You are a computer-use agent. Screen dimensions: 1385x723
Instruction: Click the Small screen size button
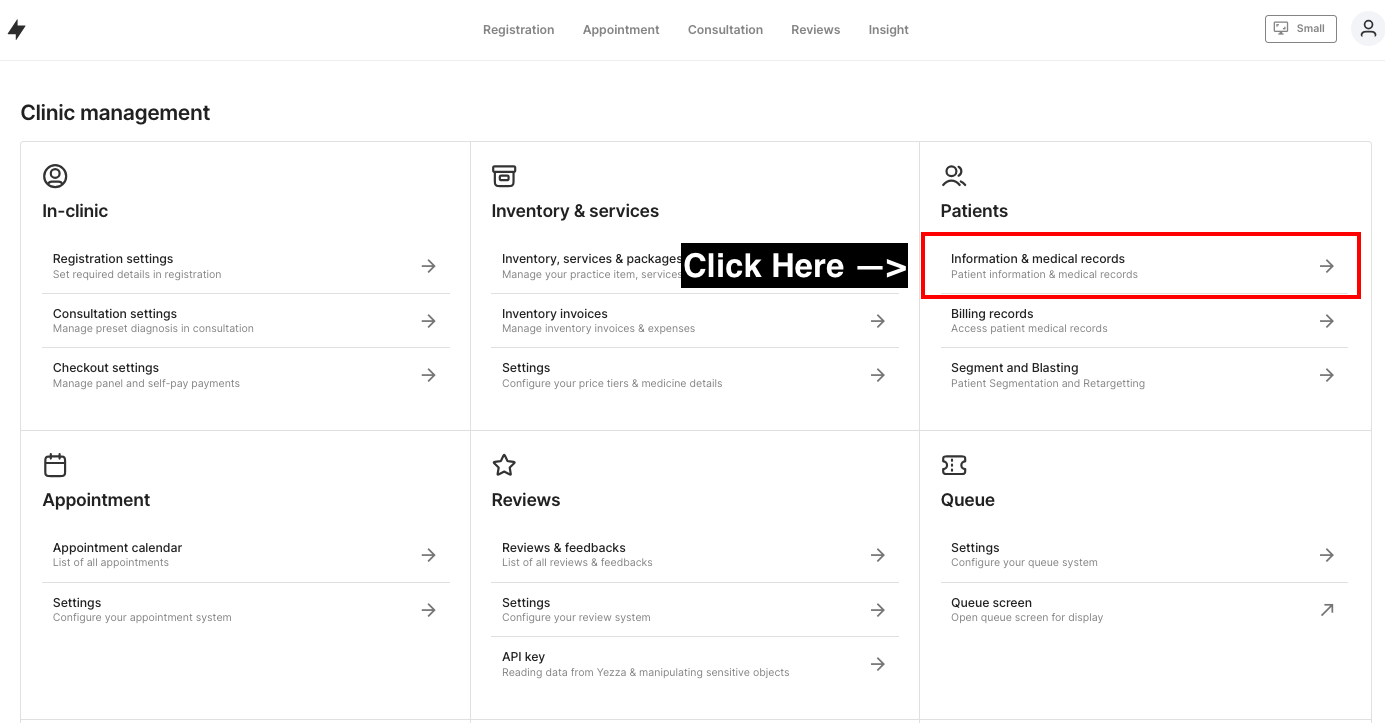pos(1300,29)
